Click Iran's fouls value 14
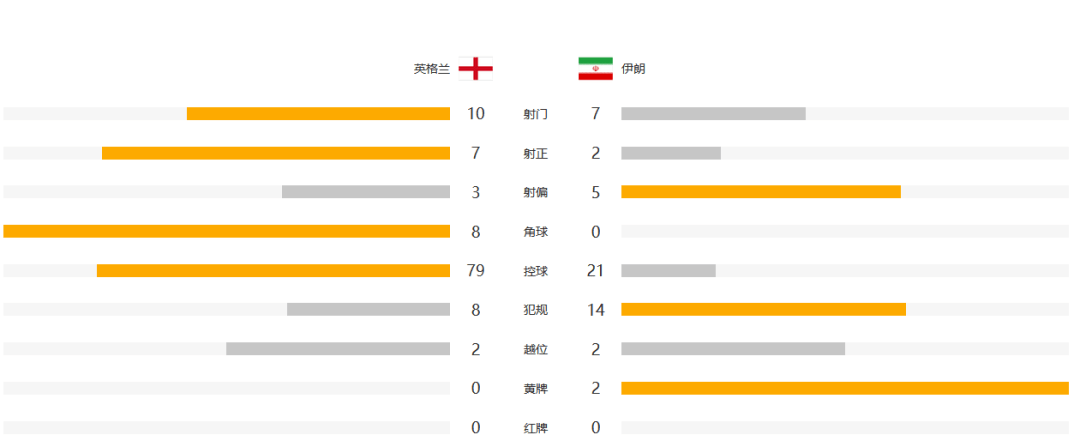 tap(596, 310)
